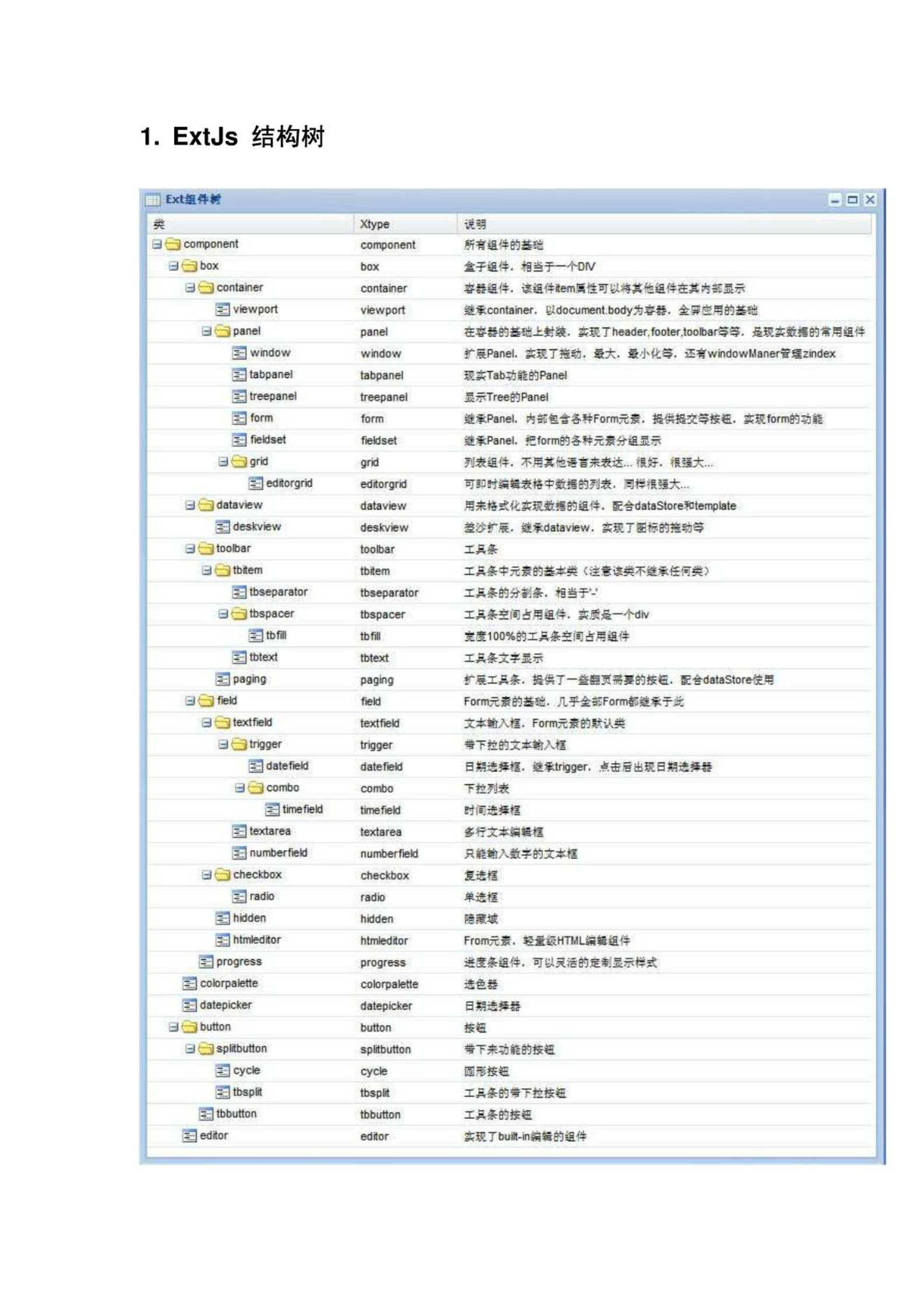
Task: Click the 'numberfield' Xtype cell
Action: (389, 854)
